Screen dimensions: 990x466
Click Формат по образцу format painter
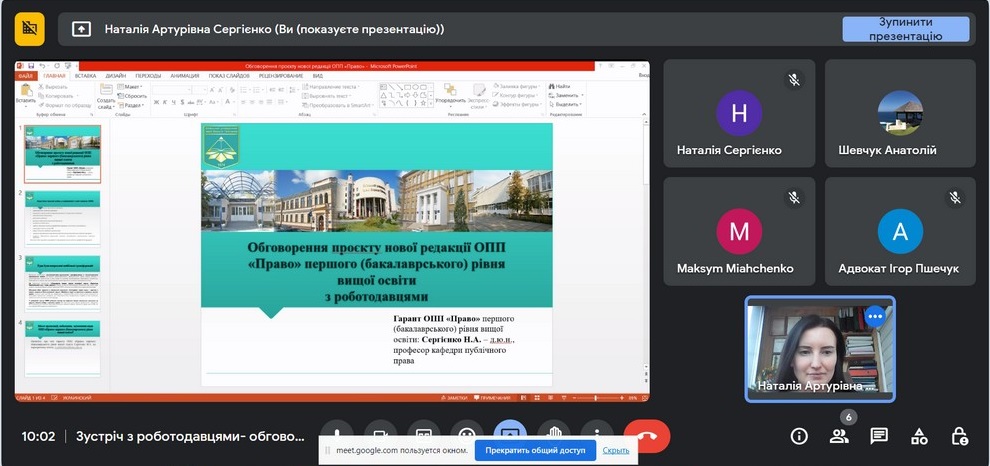tap(64, 105)
